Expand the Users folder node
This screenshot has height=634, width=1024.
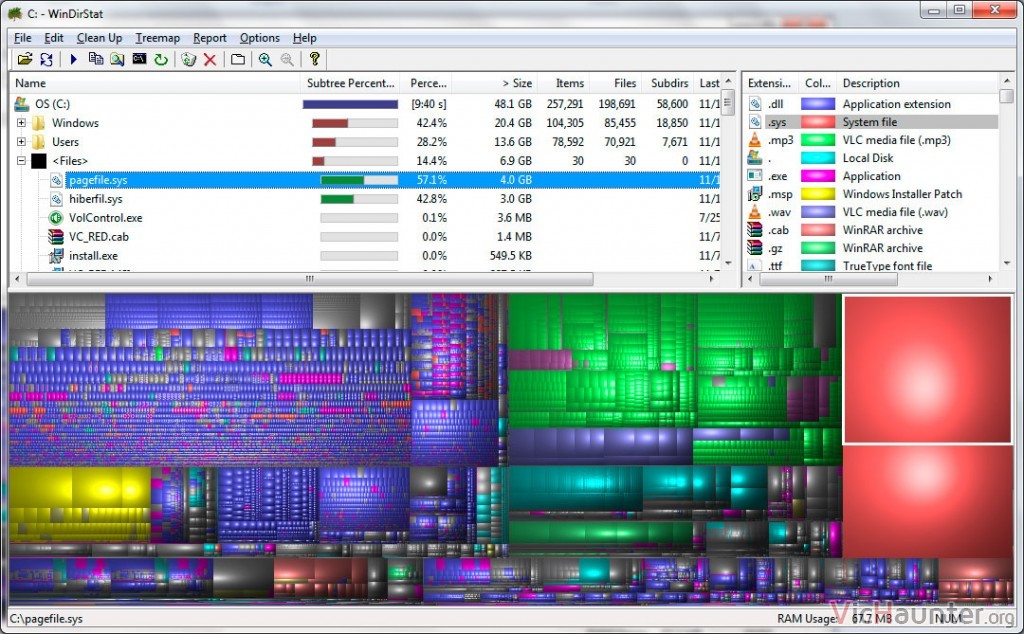[x=21, y=142]
